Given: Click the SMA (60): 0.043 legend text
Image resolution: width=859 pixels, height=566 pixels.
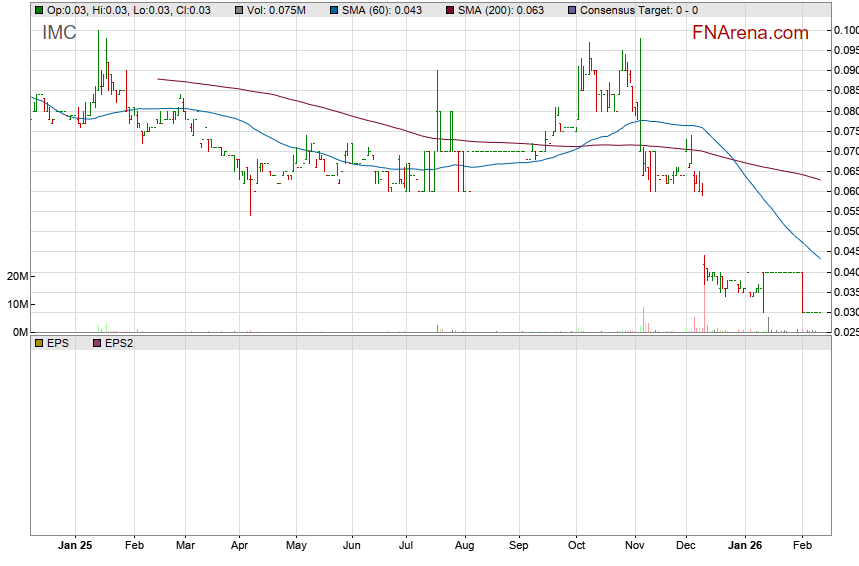Looking at the screenshot, I should pos(382,10).
